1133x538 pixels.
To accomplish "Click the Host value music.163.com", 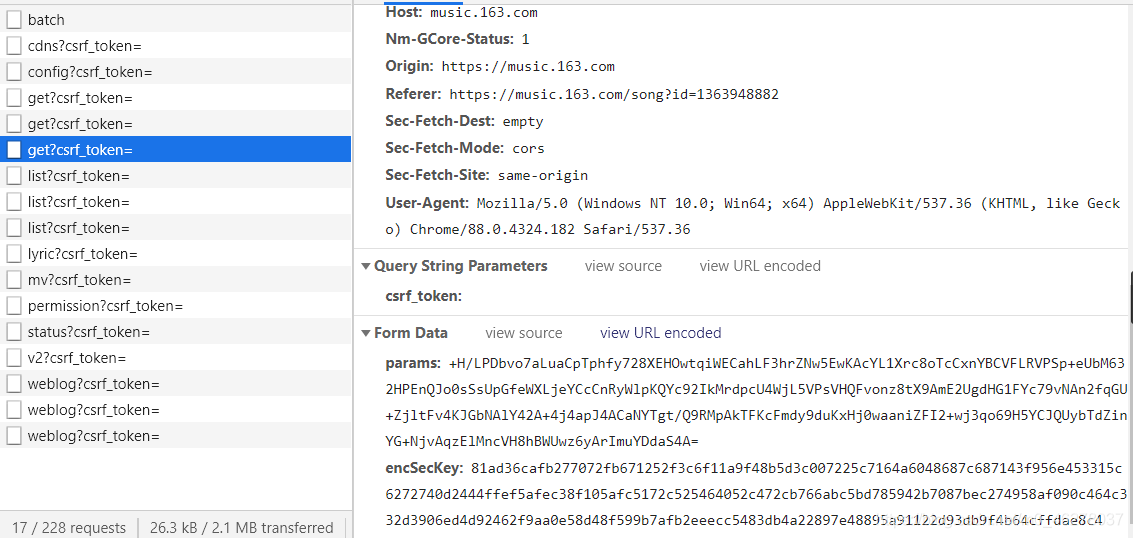I will point(483,12).
